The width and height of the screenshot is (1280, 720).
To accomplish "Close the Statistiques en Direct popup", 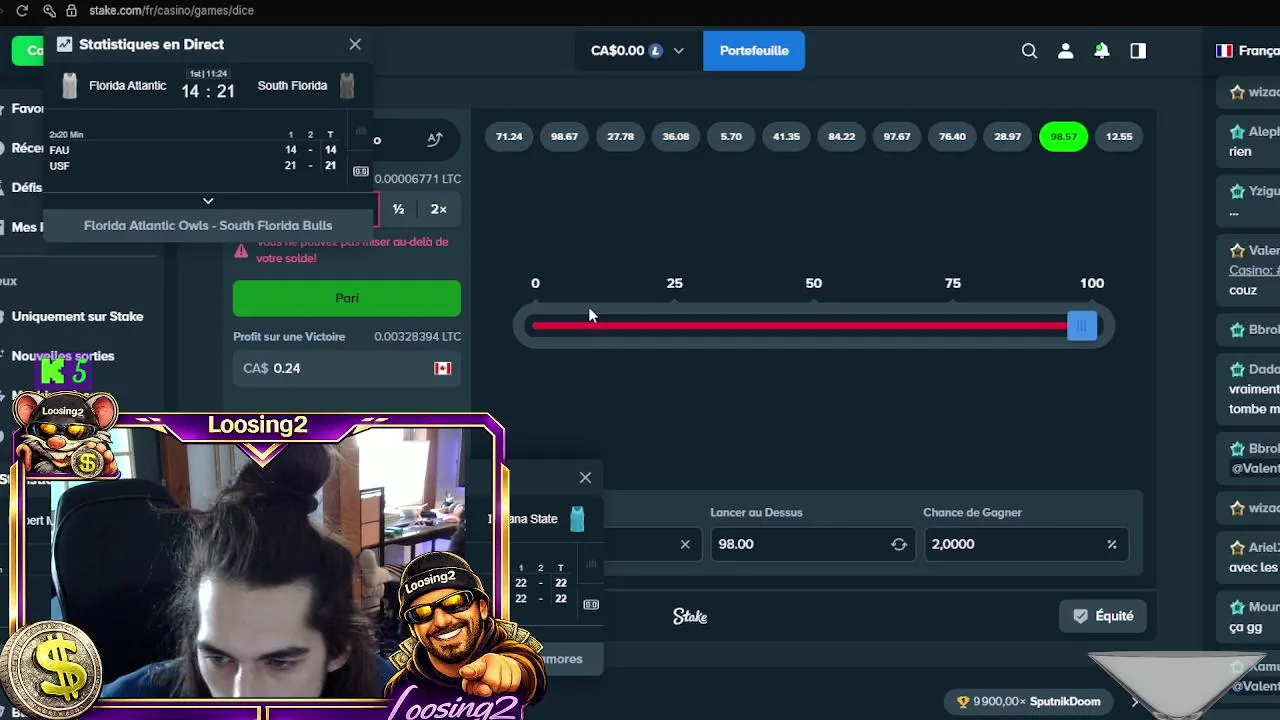I will 355,44.
